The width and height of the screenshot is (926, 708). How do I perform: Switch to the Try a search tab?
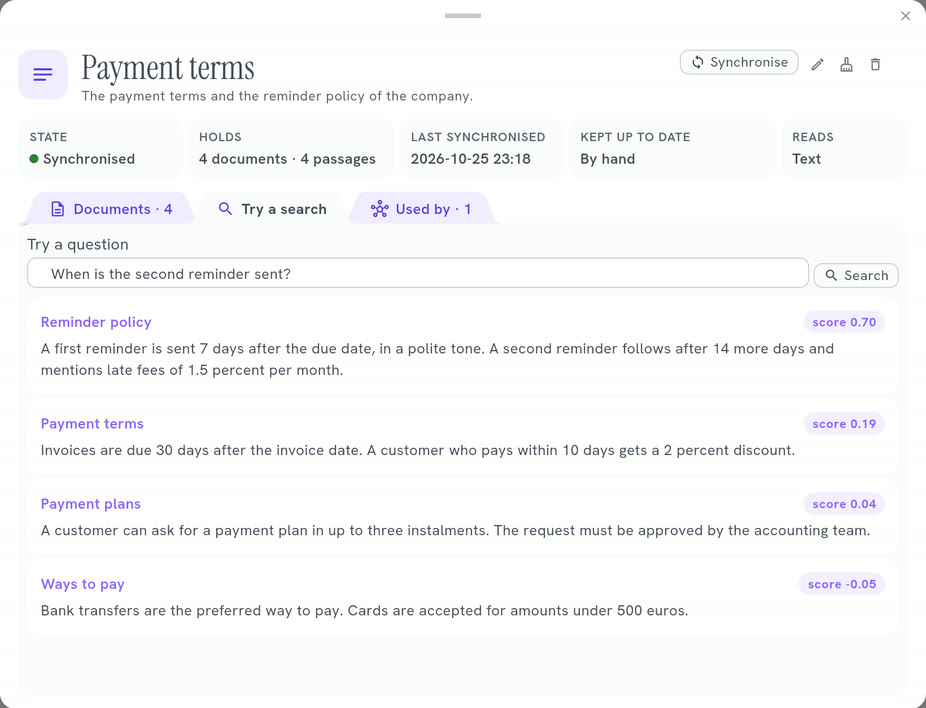point(272,209)
